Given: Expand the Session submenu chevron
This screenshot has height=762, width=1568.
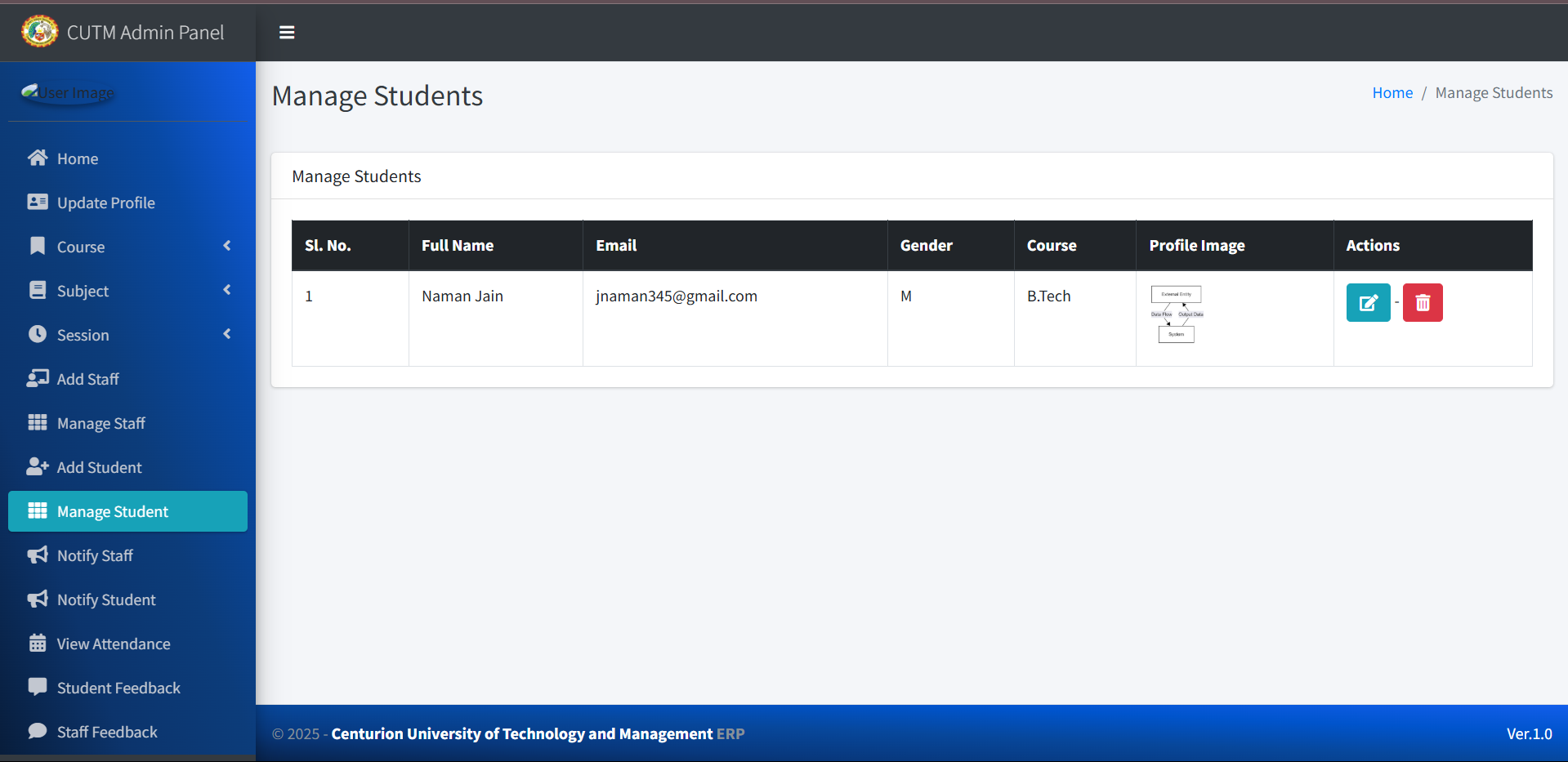Looking at the screenshot, I should pyautogui.click(x=227, y=334).
